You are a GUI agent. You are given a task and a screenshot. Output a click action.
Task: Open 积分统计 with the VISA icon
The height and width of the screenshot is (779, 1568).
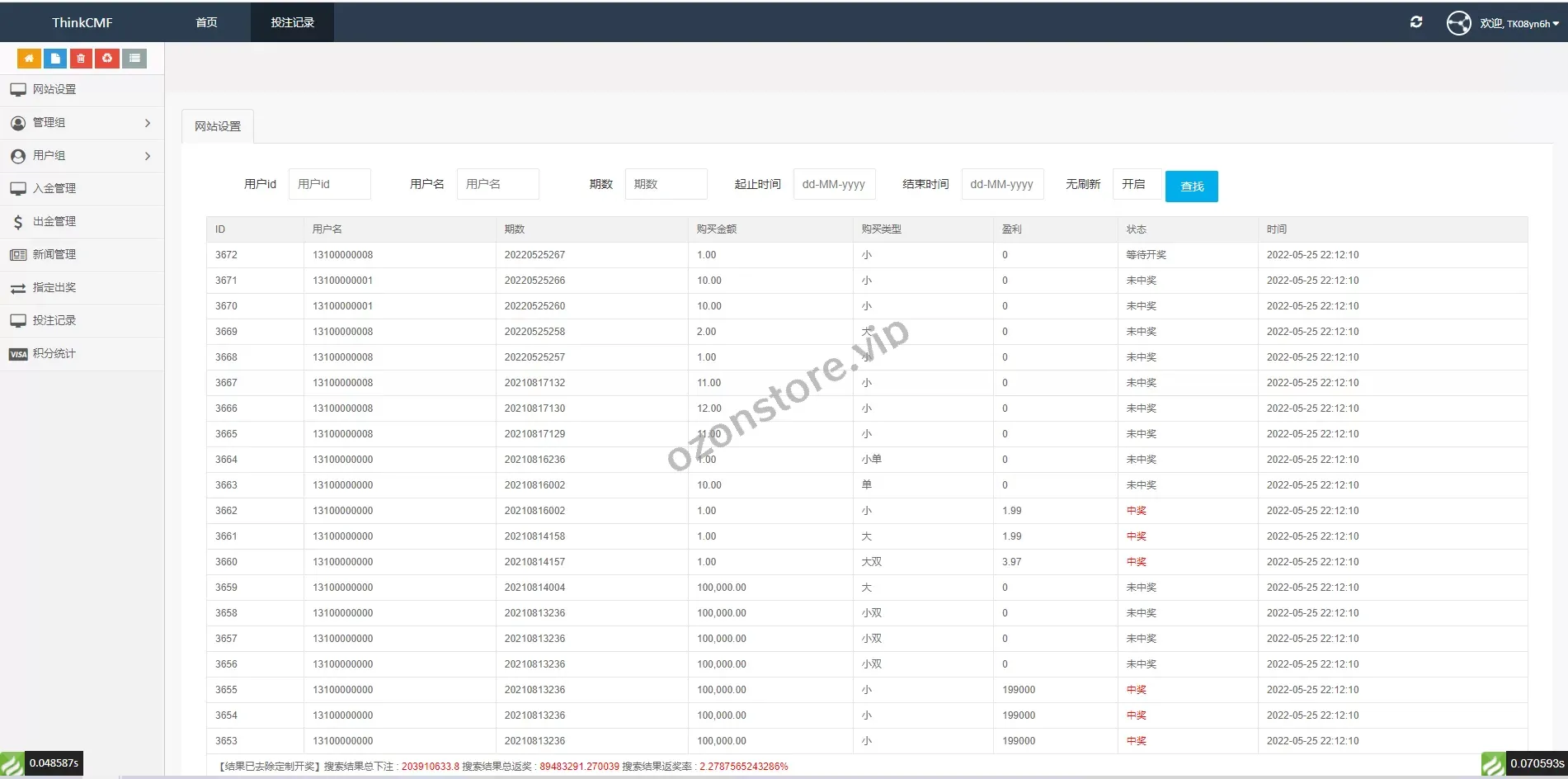click(54, 354)
